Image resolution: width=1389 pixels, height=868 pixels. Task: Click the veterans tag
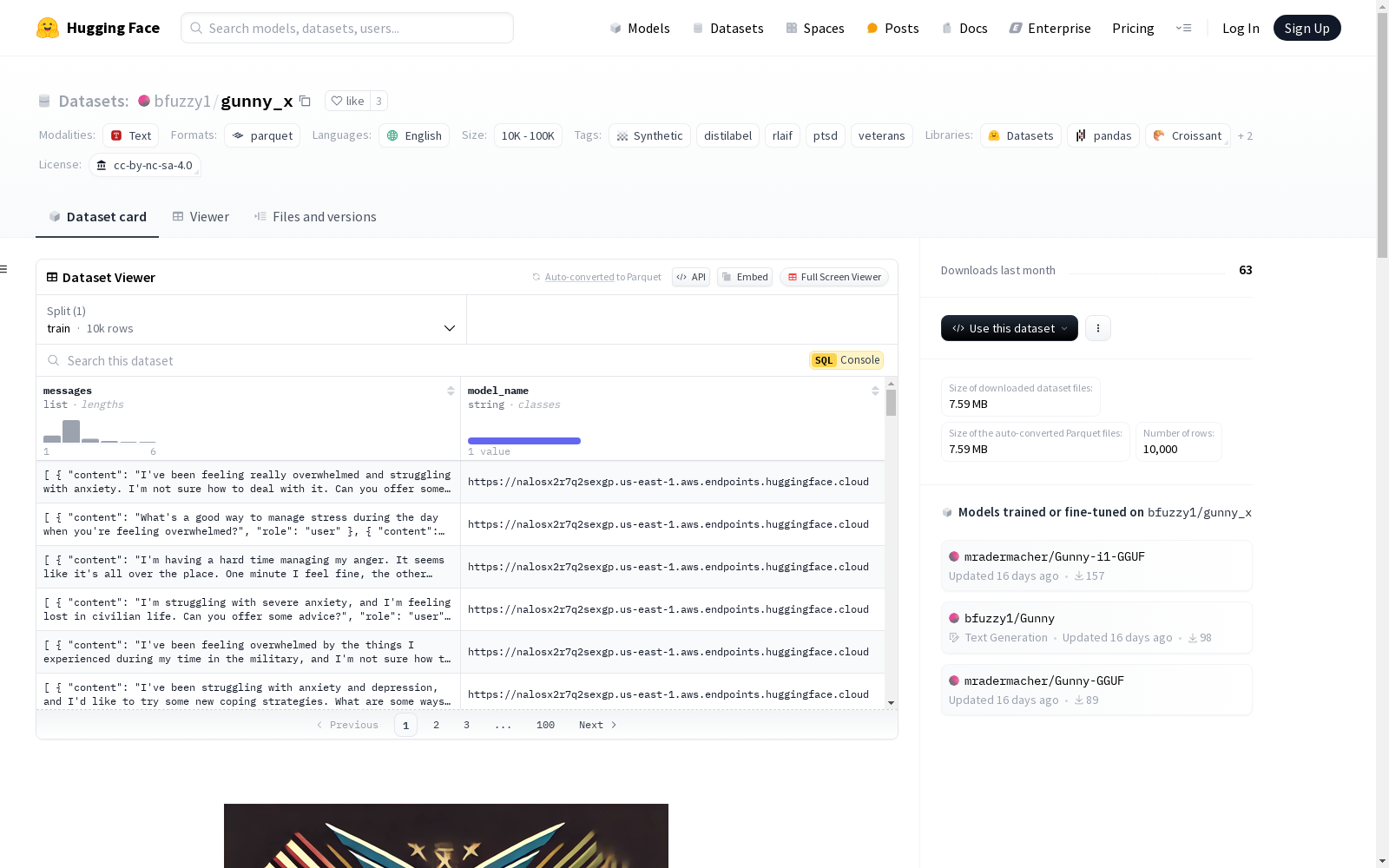click(x=881, y=135)
